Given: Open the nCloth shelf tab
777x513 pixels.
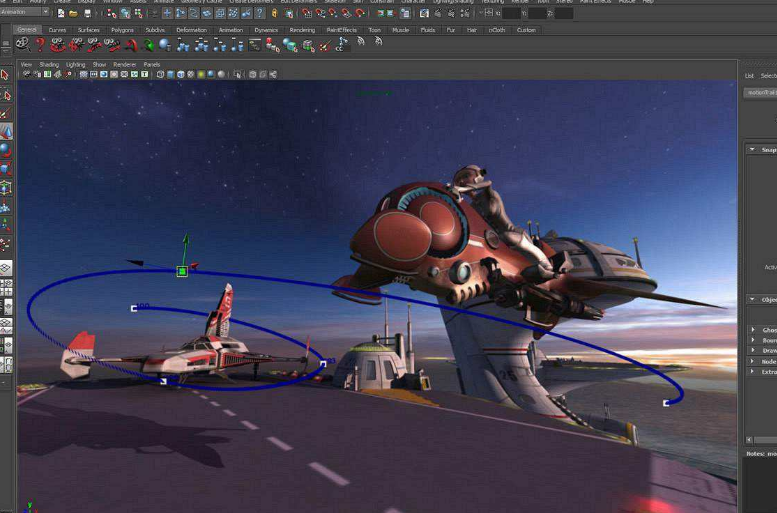Looking at the screenshot, I should 497,30.
